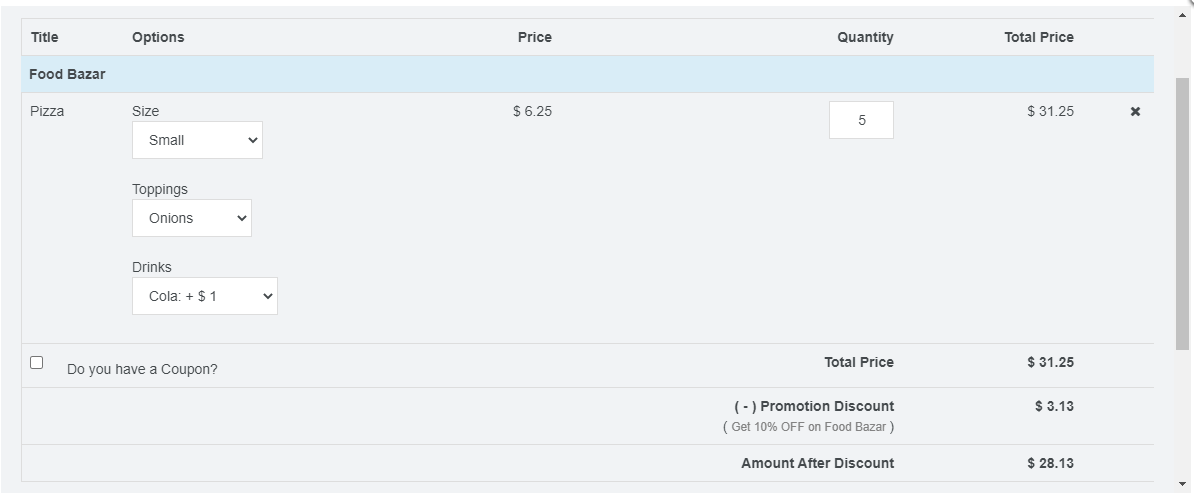Expand the Toppings dropdown showing Onions

191,218
